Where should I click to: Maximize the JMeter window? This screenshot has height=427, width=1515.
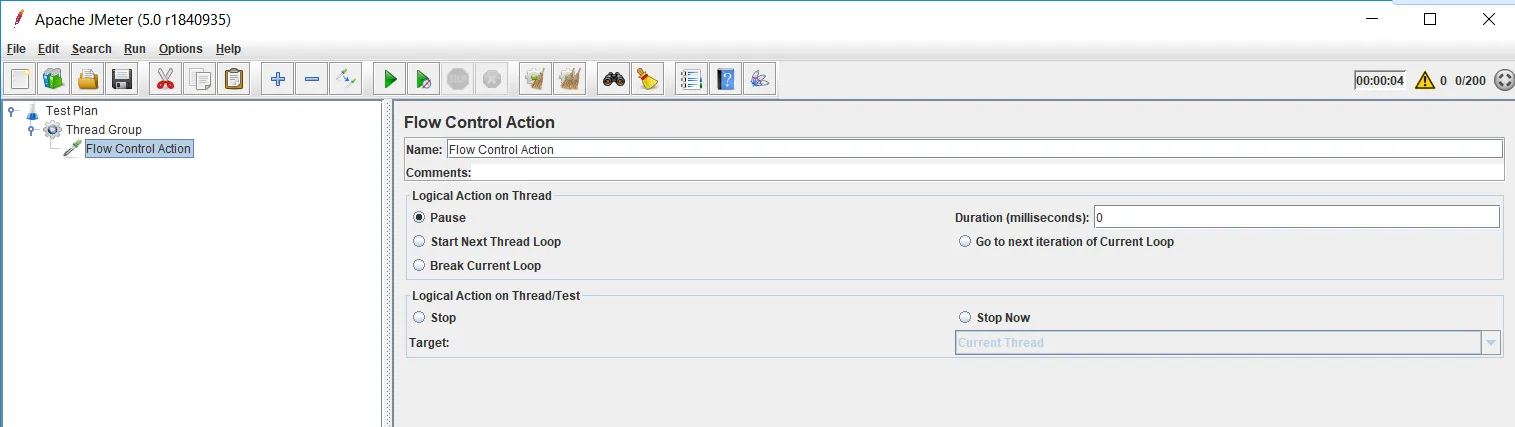(x=1430, y=19)
